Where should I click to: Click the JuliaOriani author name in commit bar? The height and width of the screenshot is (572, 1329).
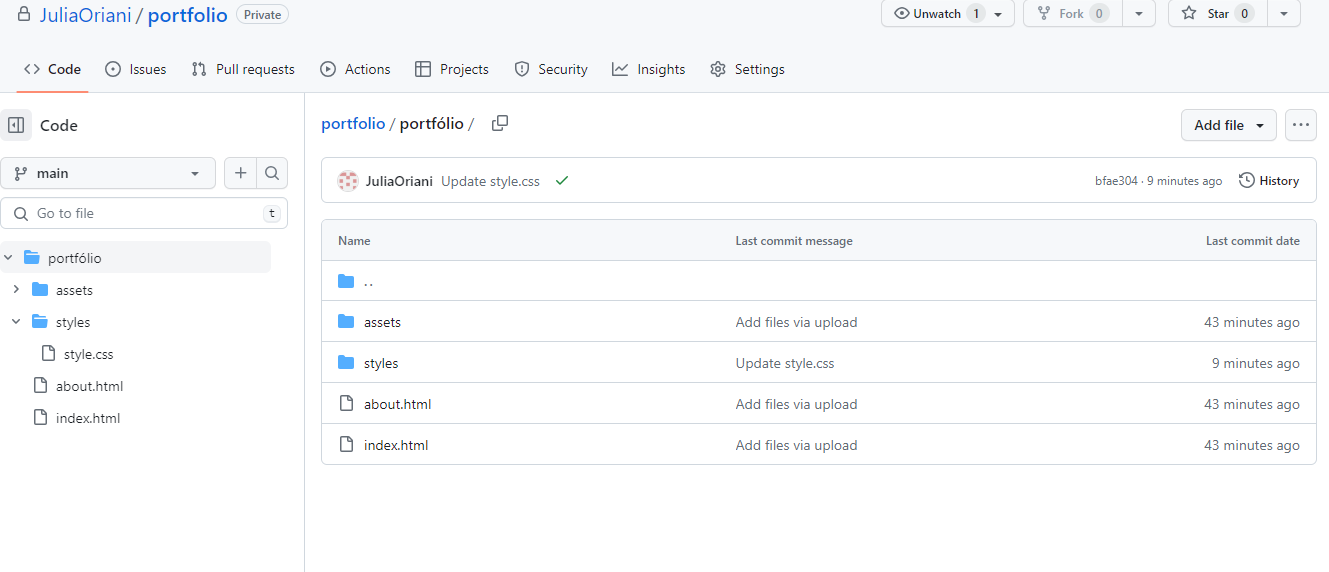click(x=399, y=181)
